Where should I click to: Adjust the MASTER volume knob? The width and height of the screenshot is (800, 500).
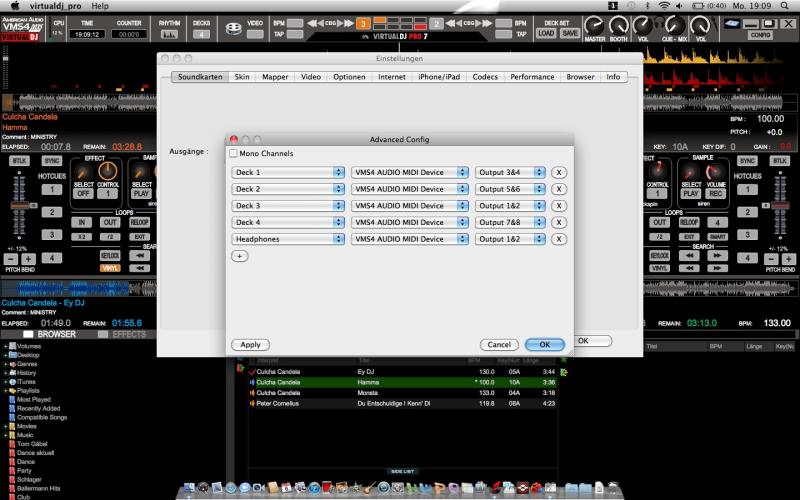click(594, 25)
